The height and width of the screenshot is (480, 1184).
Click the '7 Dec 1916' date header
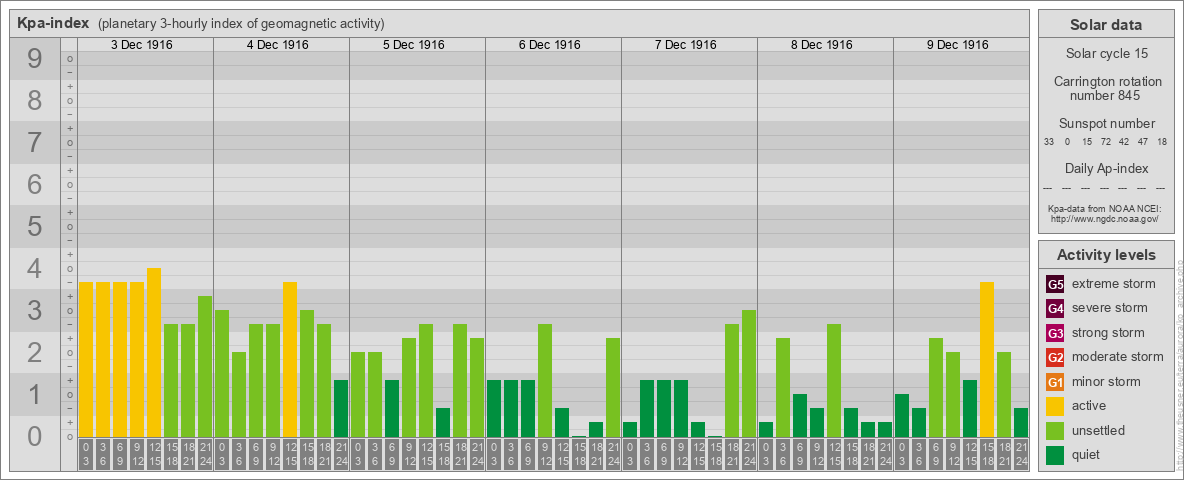(686, 45)
